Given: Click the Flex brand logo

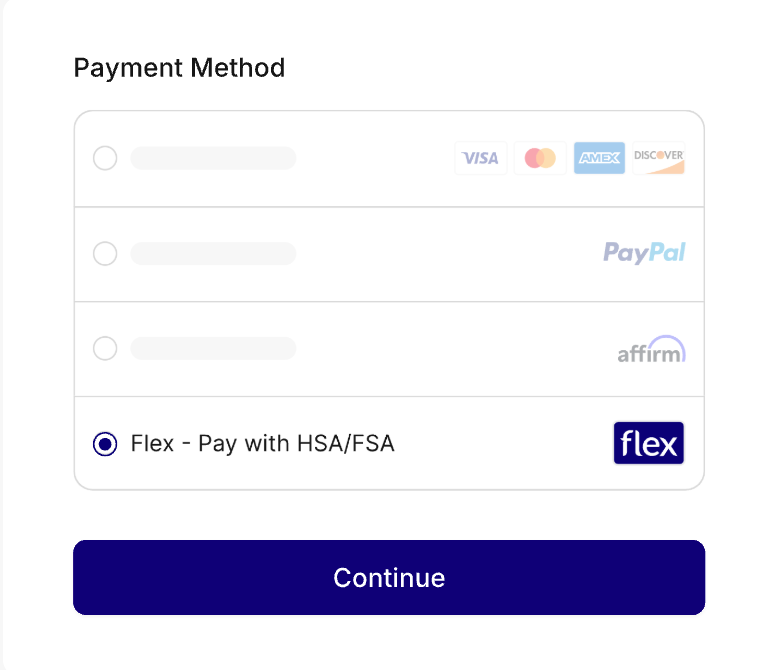Looking at the screenshot, I should pos(648,443).
